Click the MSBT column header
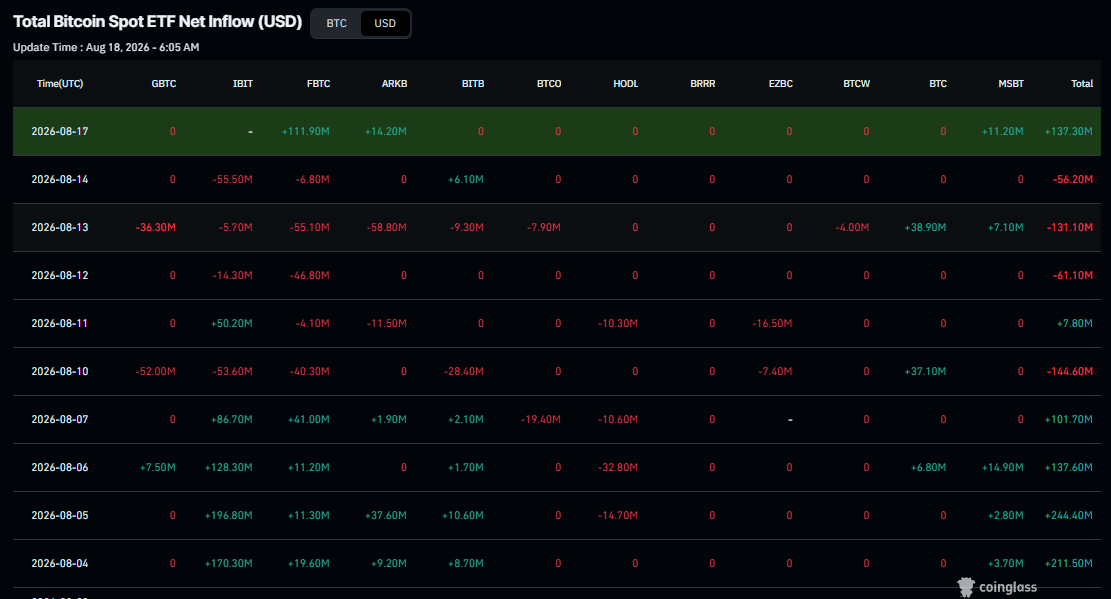Viewport: 1111px width, 599px height. click(1011, 84)
